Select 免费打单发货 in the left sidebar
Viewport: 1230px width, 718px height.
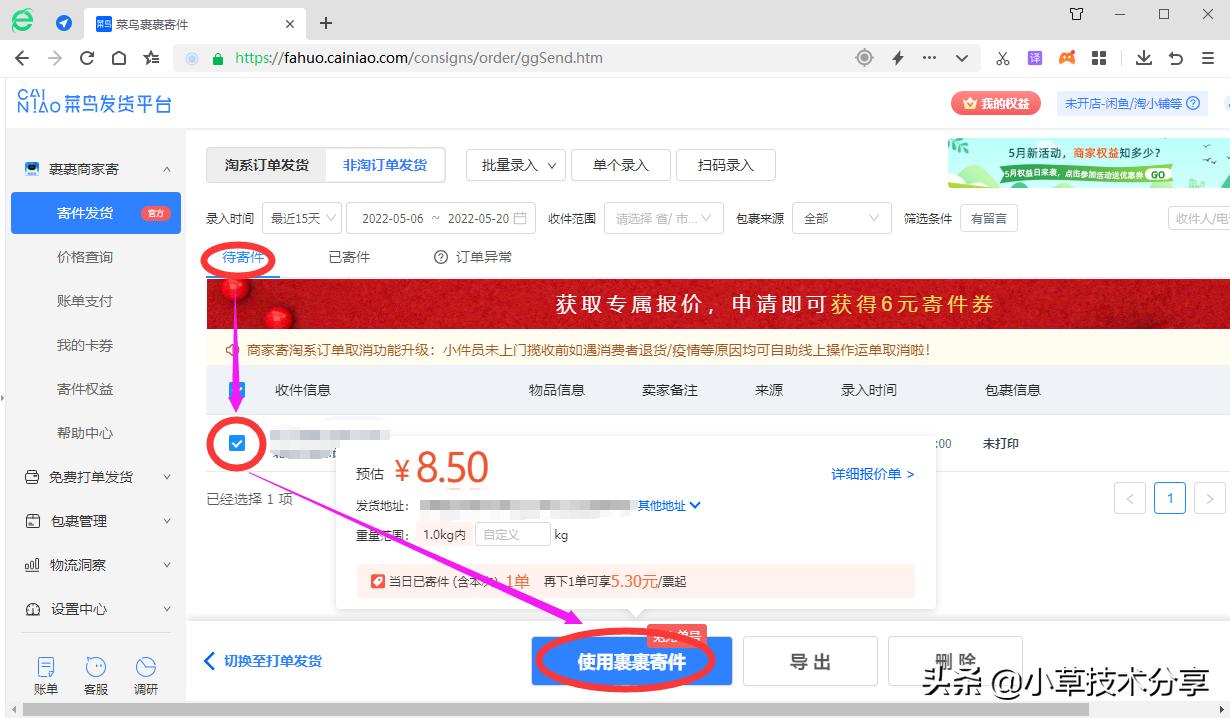coord(90,477)
